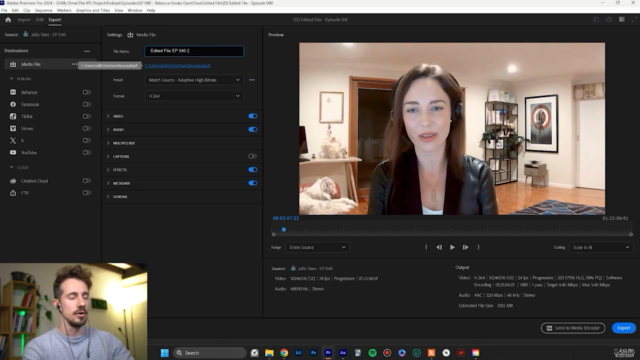Set the In point bracket in preview
This screenshot has width=640, height=360.
point(426,247)
